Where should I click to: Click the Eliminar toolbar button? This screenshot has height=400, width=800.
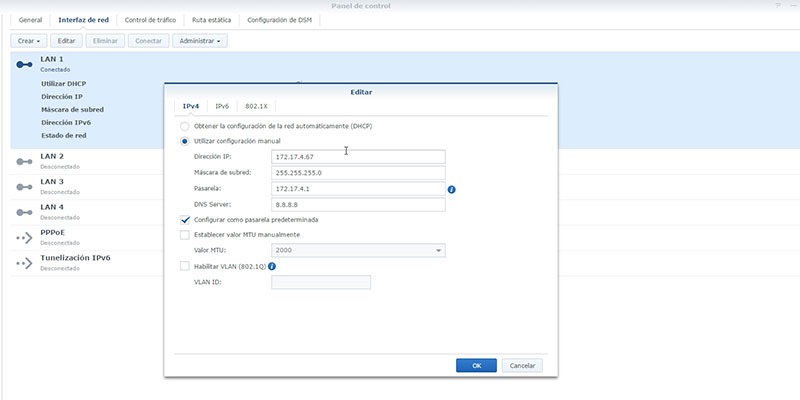tap(105, 41)
